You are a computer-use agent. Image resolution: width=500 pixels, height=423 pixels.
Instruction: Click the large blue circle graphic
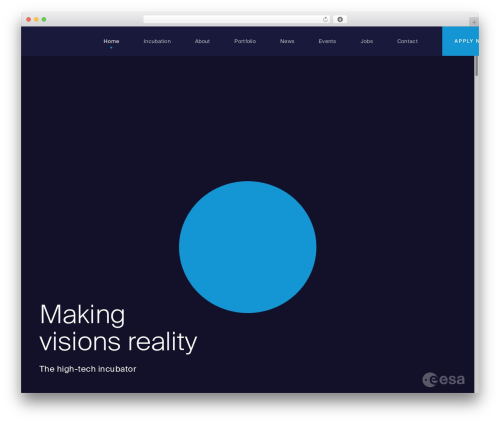point(248,247)
